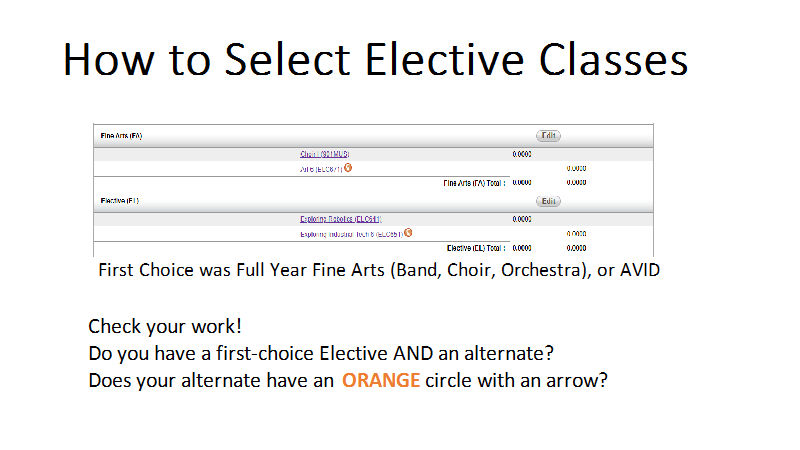Click orange alternate icon beside Industrial Tech 8
Viewport: 800px width, 450px height.
408,233
